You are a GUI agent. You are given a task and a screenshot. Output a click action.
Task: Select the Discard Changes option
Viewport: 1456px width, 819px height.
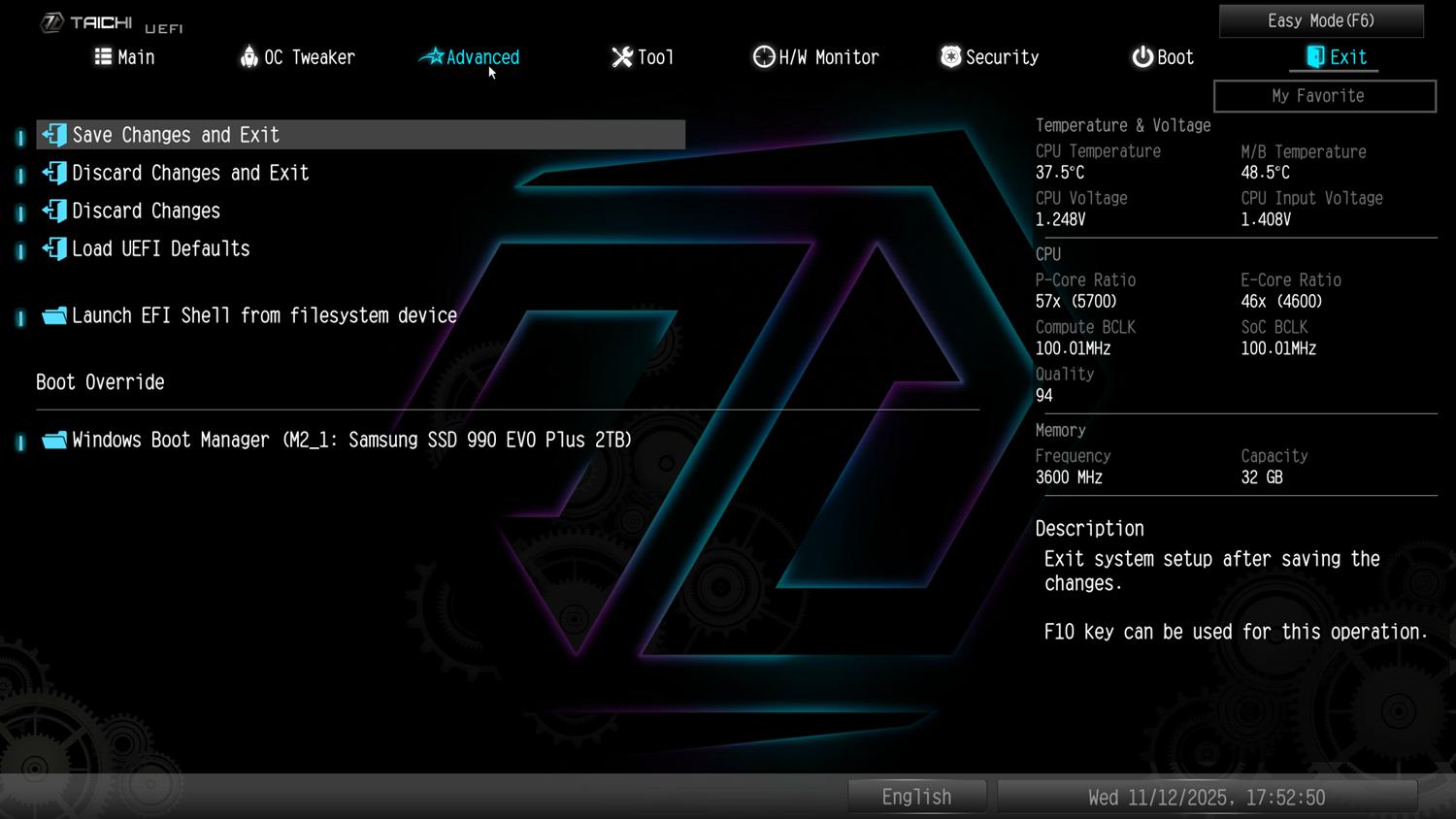pyautogui.click(x=146, y=211)
